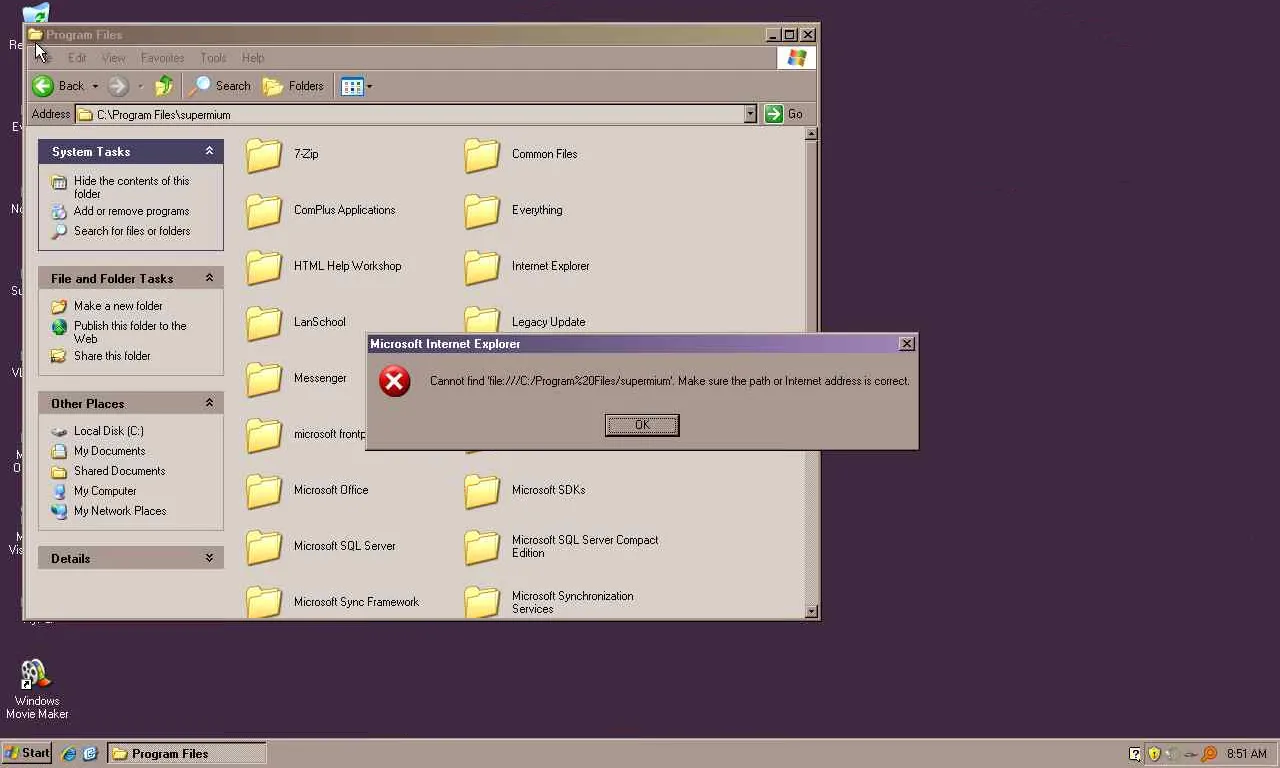This screenshot has height=768, width=1280.
Task: Click the 8:51 AM taskbar clock
Action: (1247, 754)
